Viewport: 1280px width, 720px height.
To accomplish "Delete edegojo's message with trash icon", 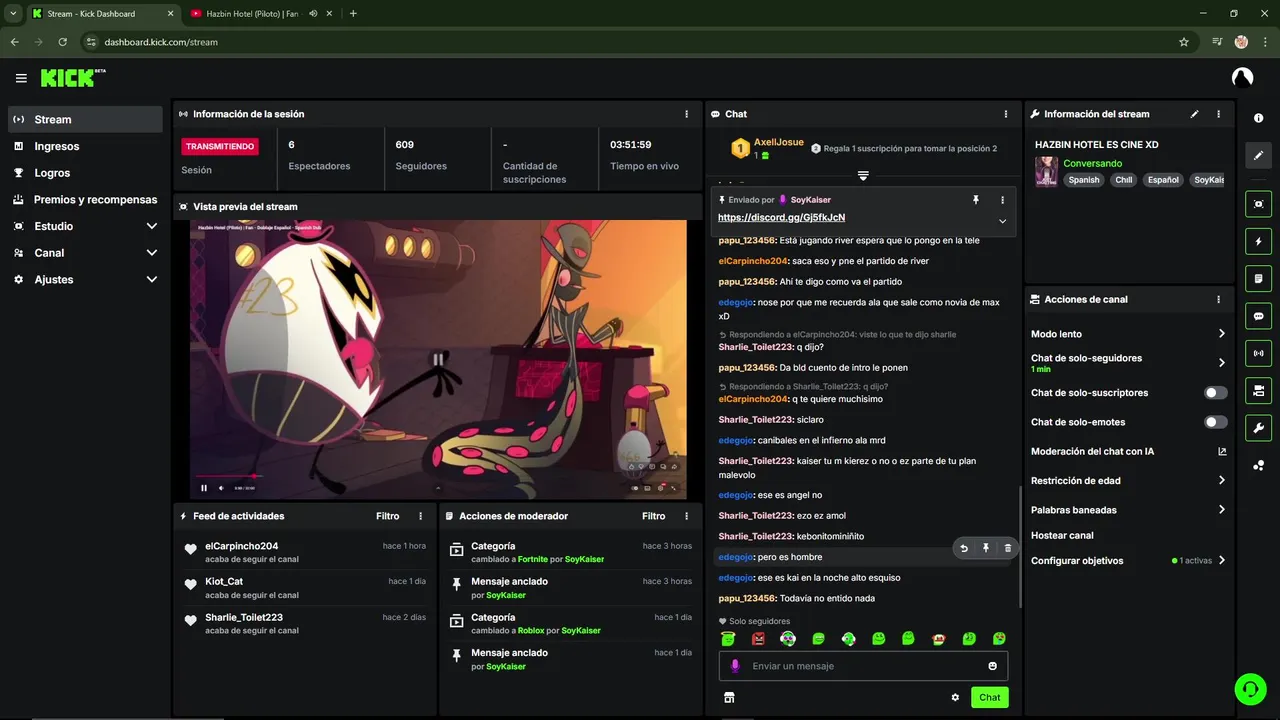I will [x=1007, y=548].
